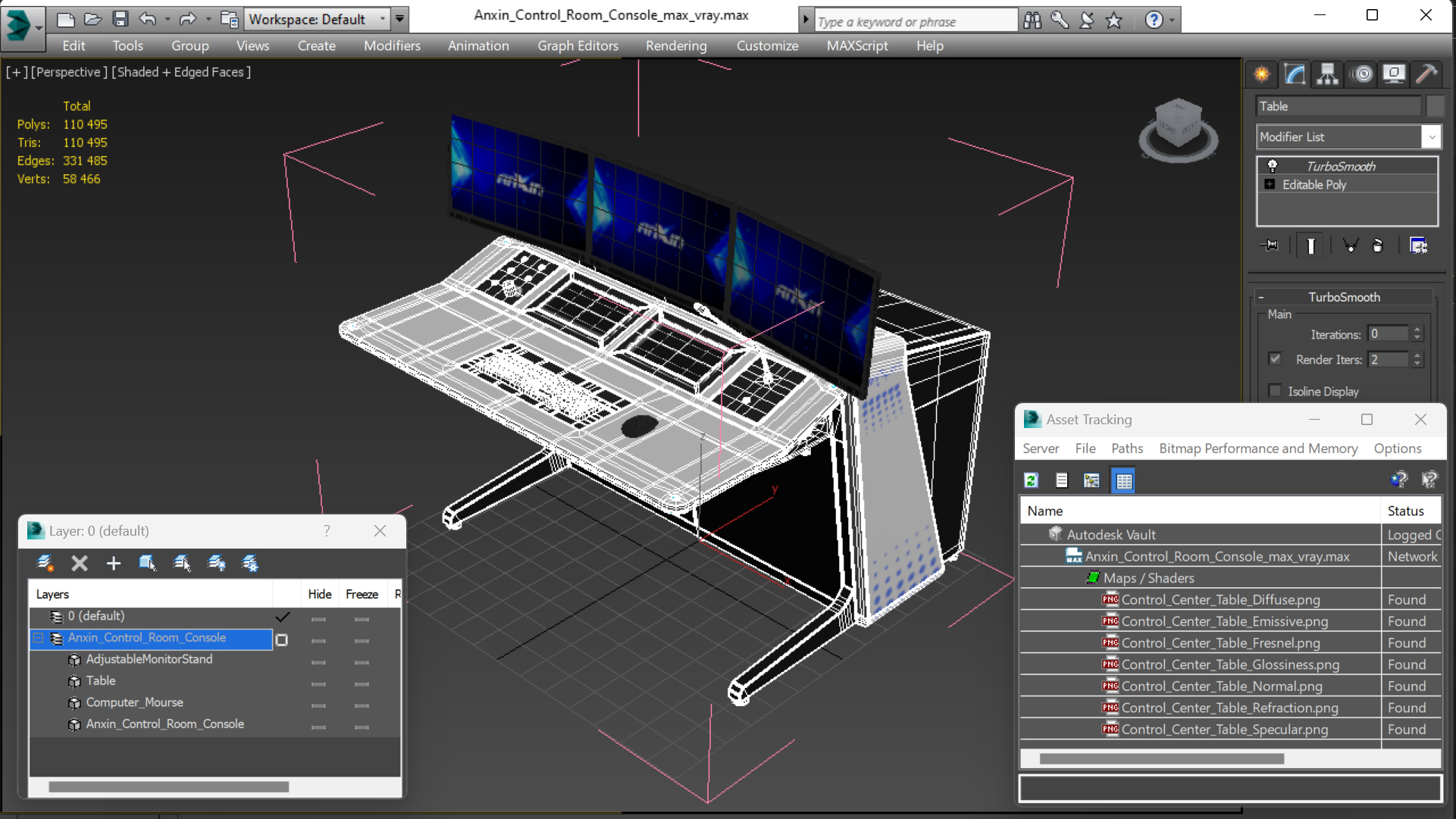Viewport: 1456px width, 819px height.
Task: Open the MAXScript menu
Action: pyautogui.click(x=857, y=45)
